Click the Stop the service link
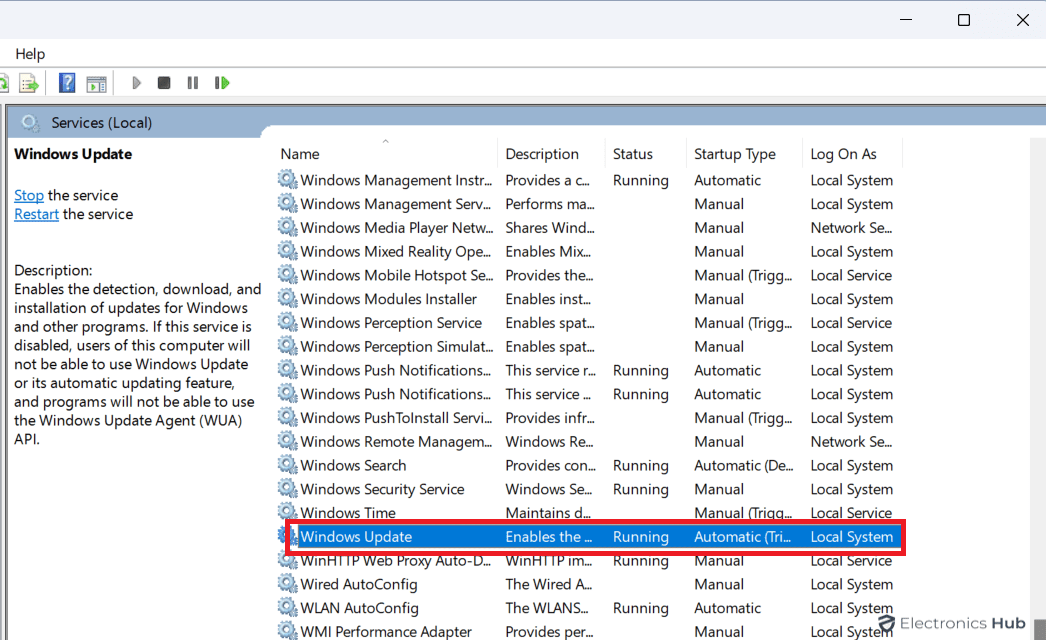 point(29,195)
